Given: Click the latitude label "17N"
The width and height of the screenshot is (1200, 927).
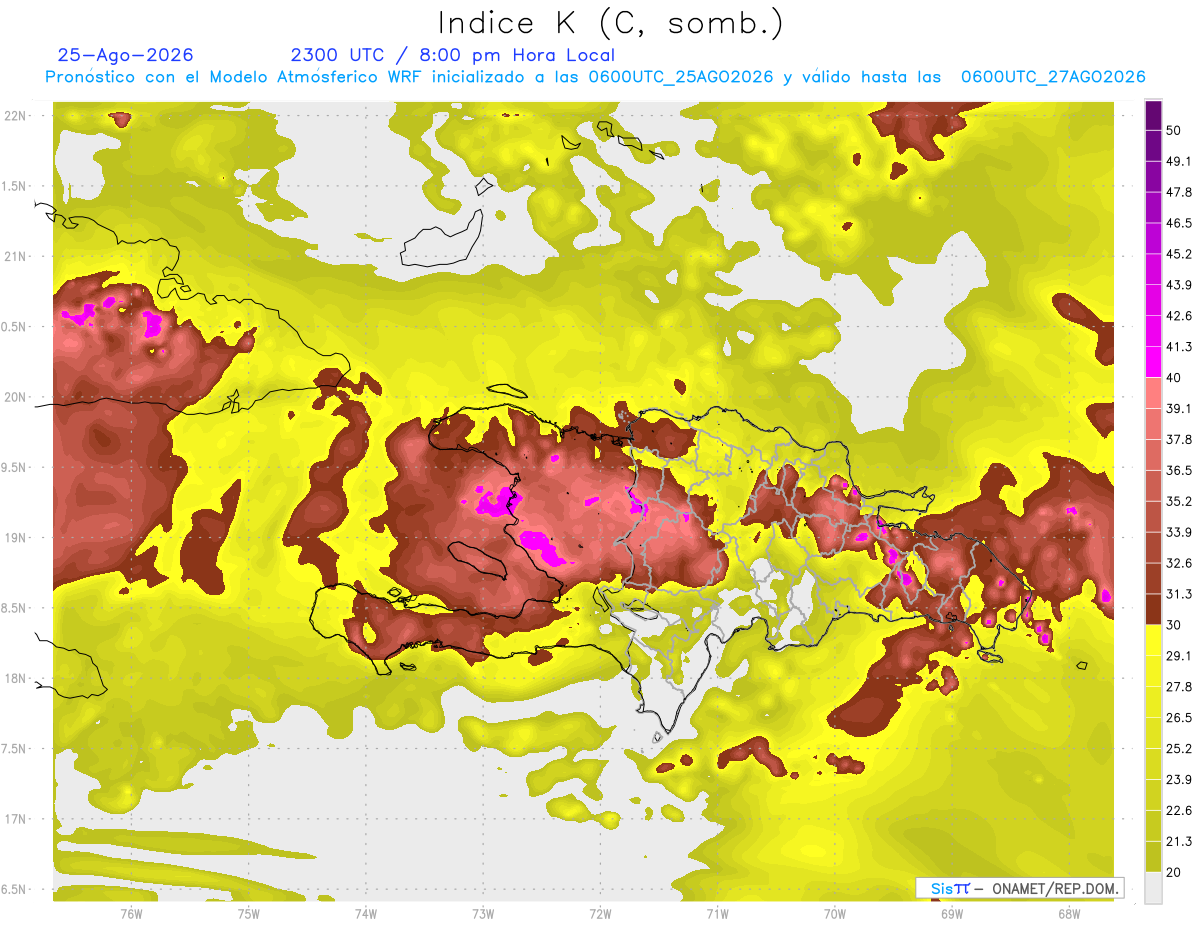Looking at the screenshot, I should coord(15,820).
